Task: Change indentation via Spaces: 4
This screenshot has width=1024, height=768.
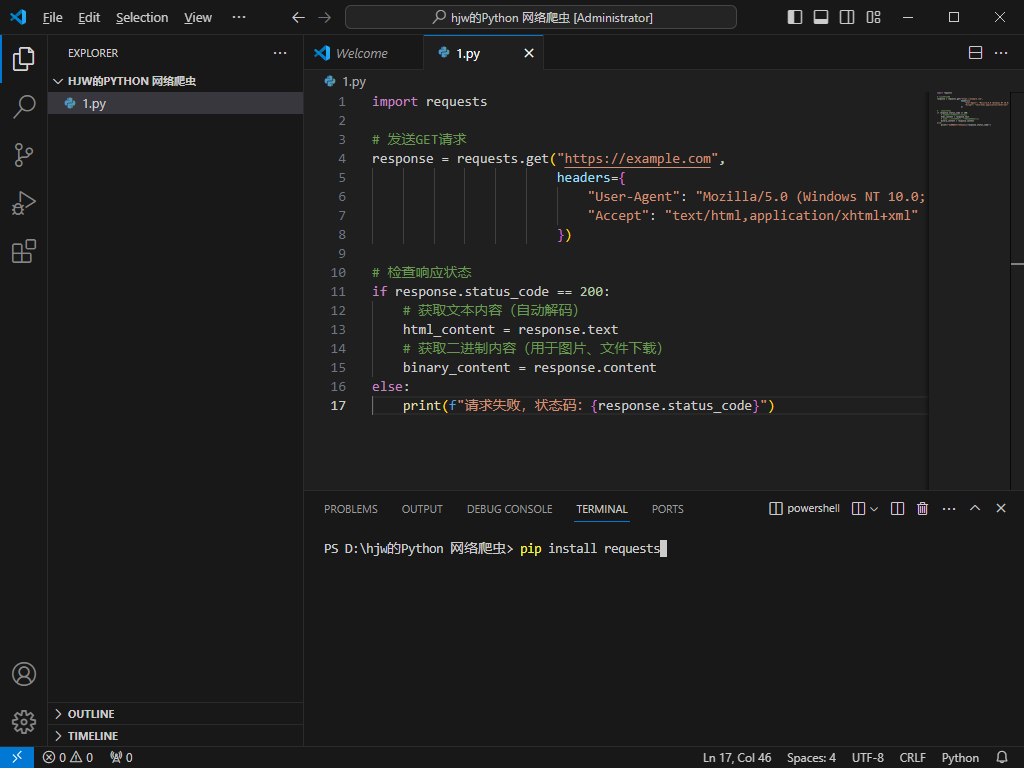Action: 811,758
